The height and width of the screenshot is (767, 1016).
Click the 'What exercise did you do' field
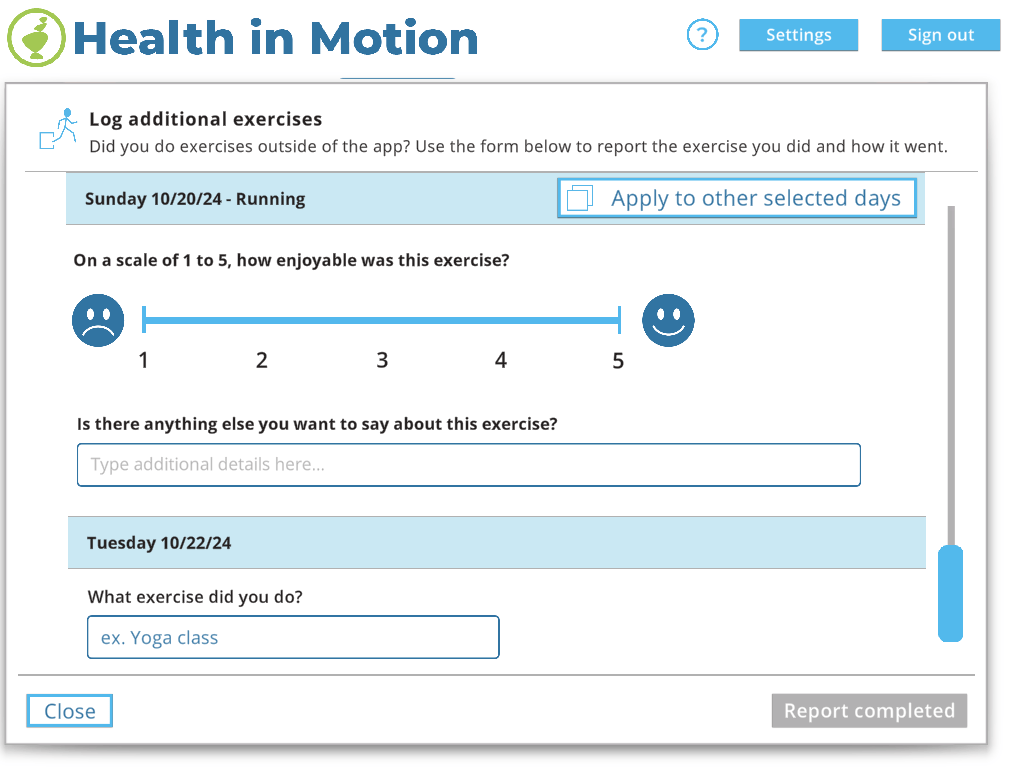[x=293, y=637]
